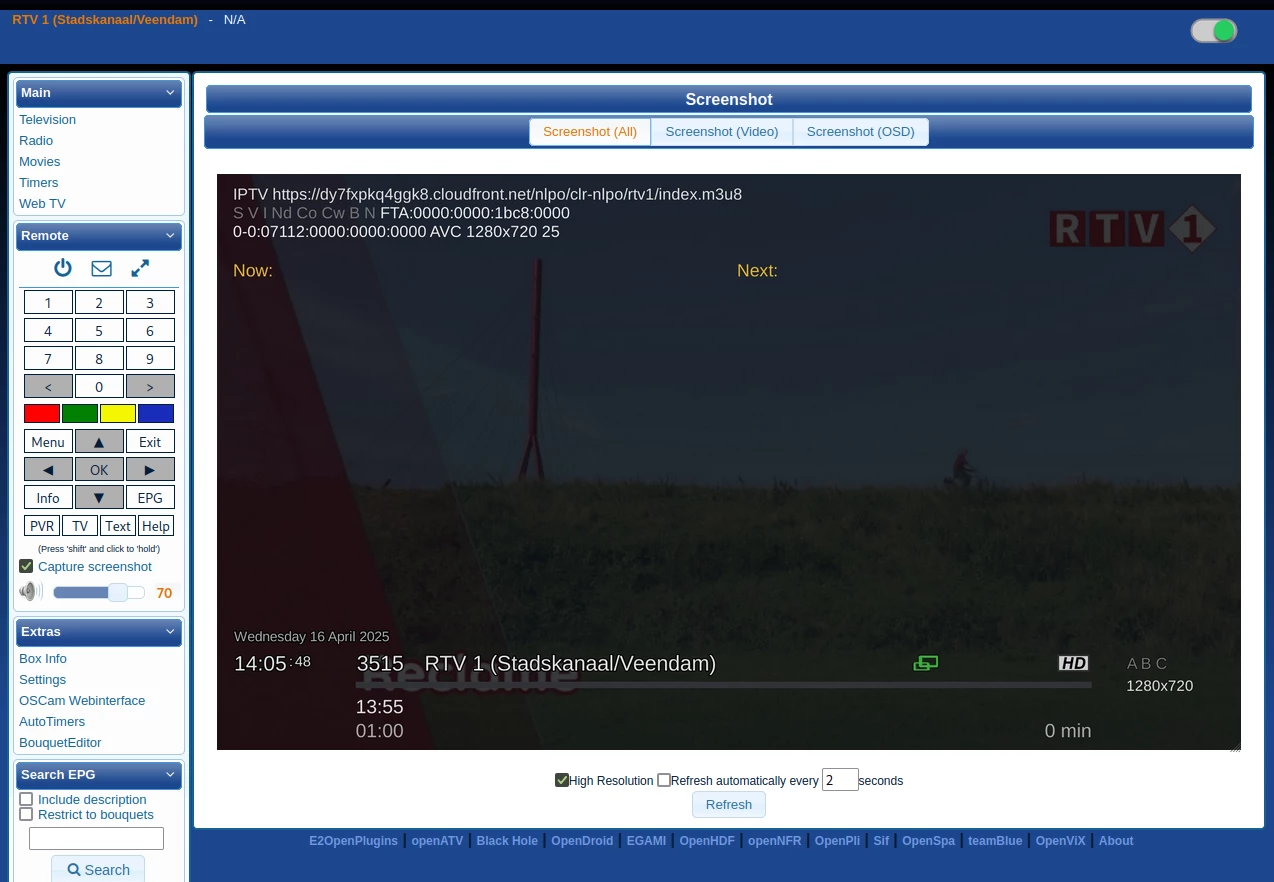
Task: Click the green remote color key
Action: (x=80, y=414)
